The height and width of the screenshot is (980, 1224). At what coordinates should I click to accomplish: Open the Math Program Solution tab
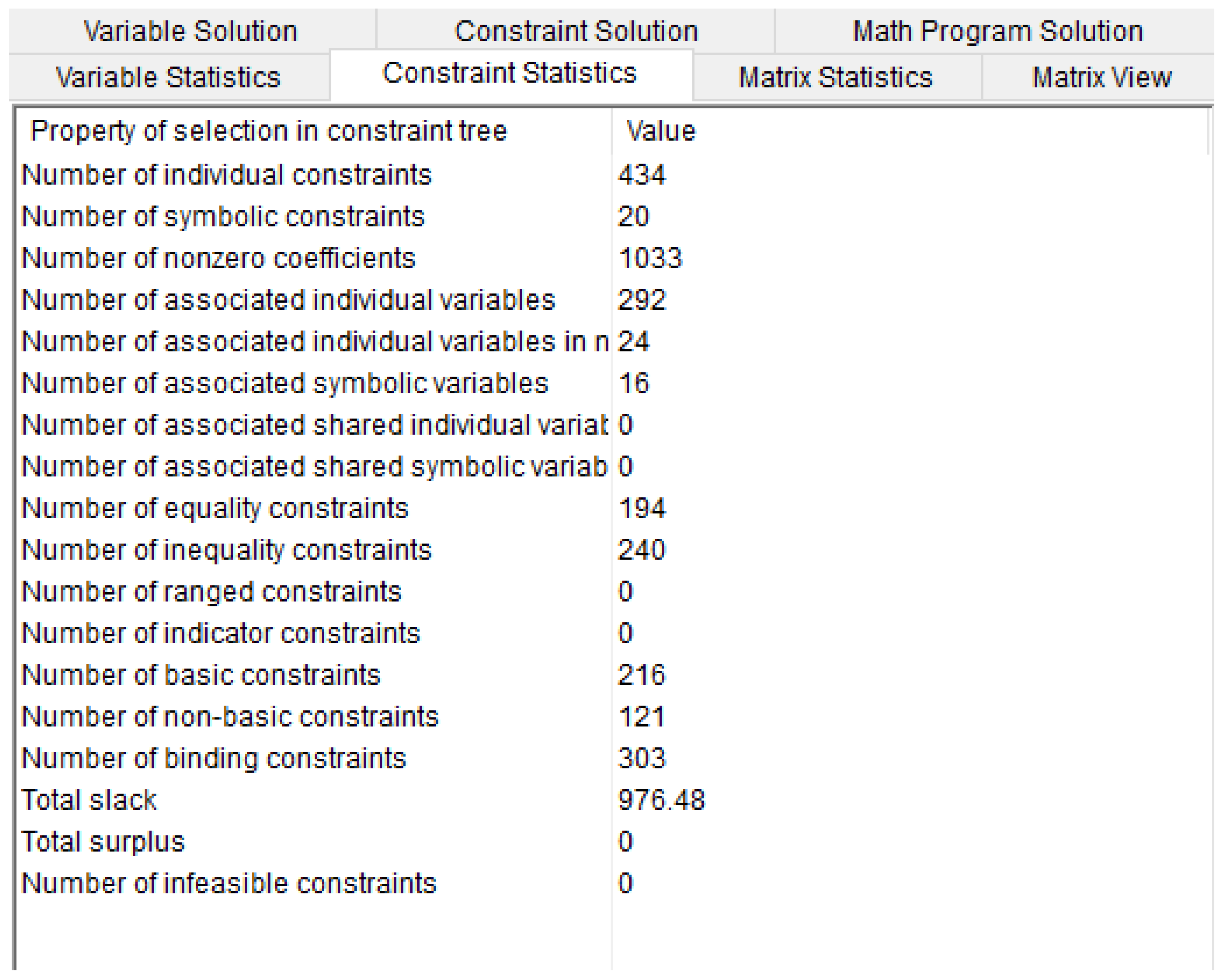point(997,31)
